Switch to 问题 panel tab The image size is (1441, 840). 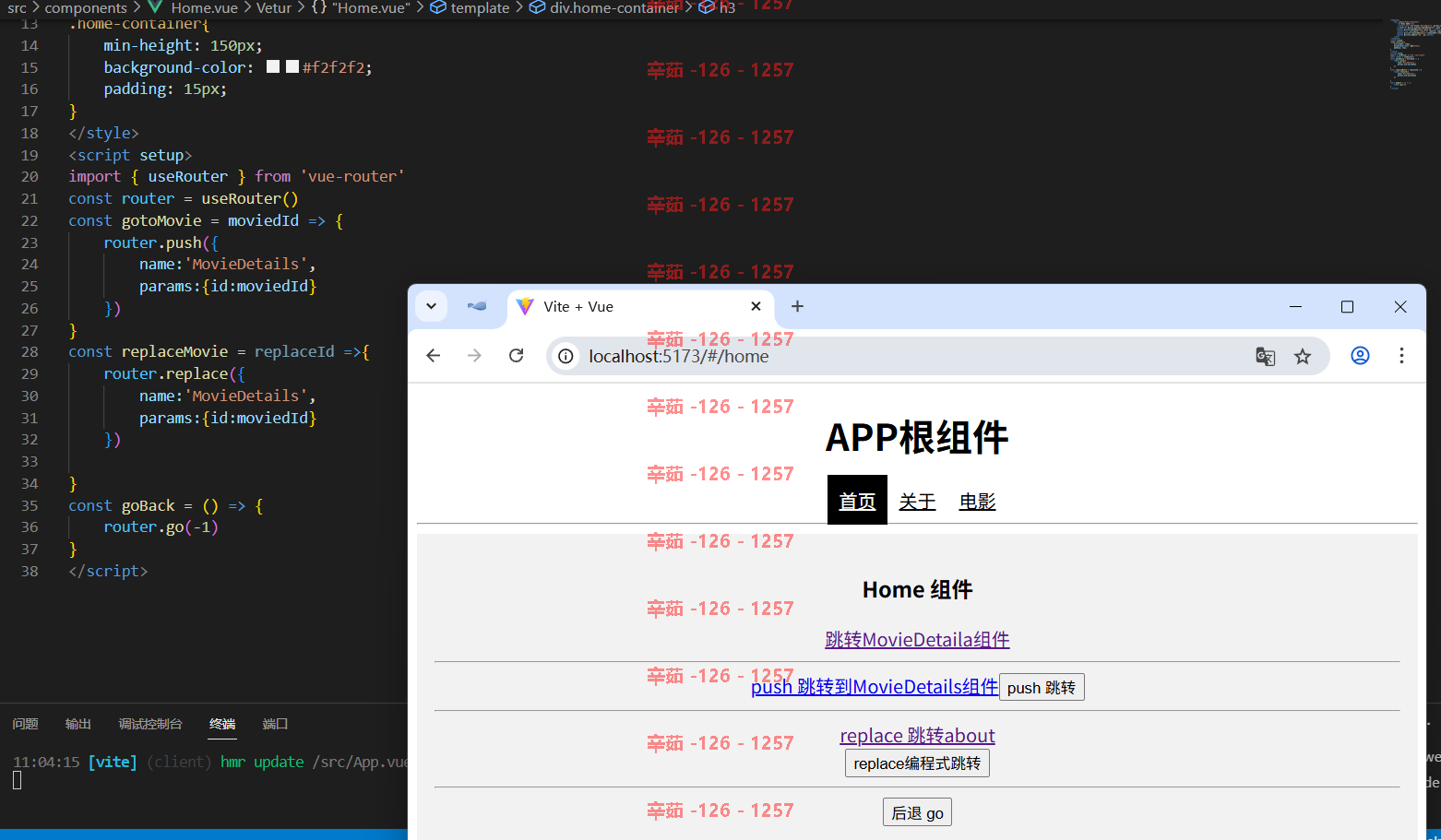pos(26,724)
